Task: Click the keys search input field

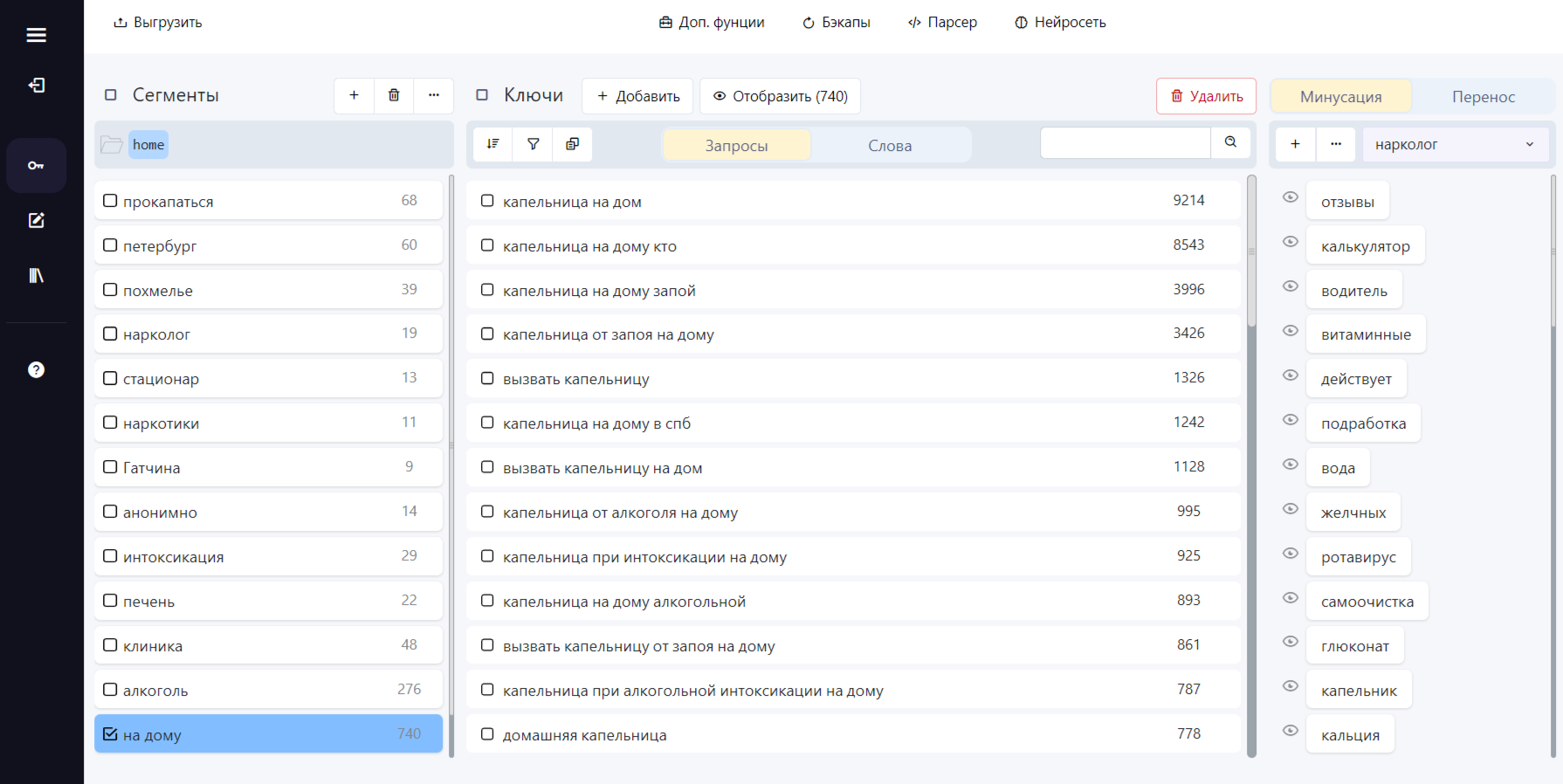Action: (x=1126, y=142)
